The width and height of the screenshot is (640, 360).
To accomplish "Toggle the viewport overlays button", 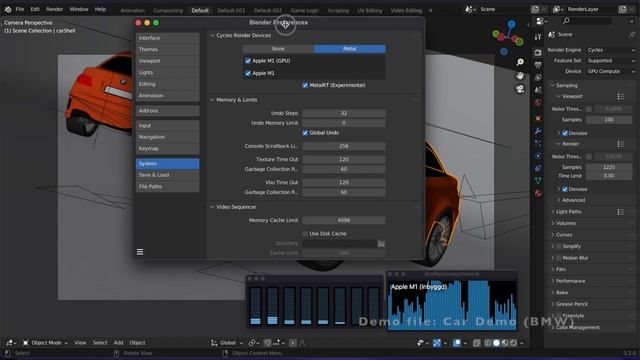I will [x=457, y=343].
